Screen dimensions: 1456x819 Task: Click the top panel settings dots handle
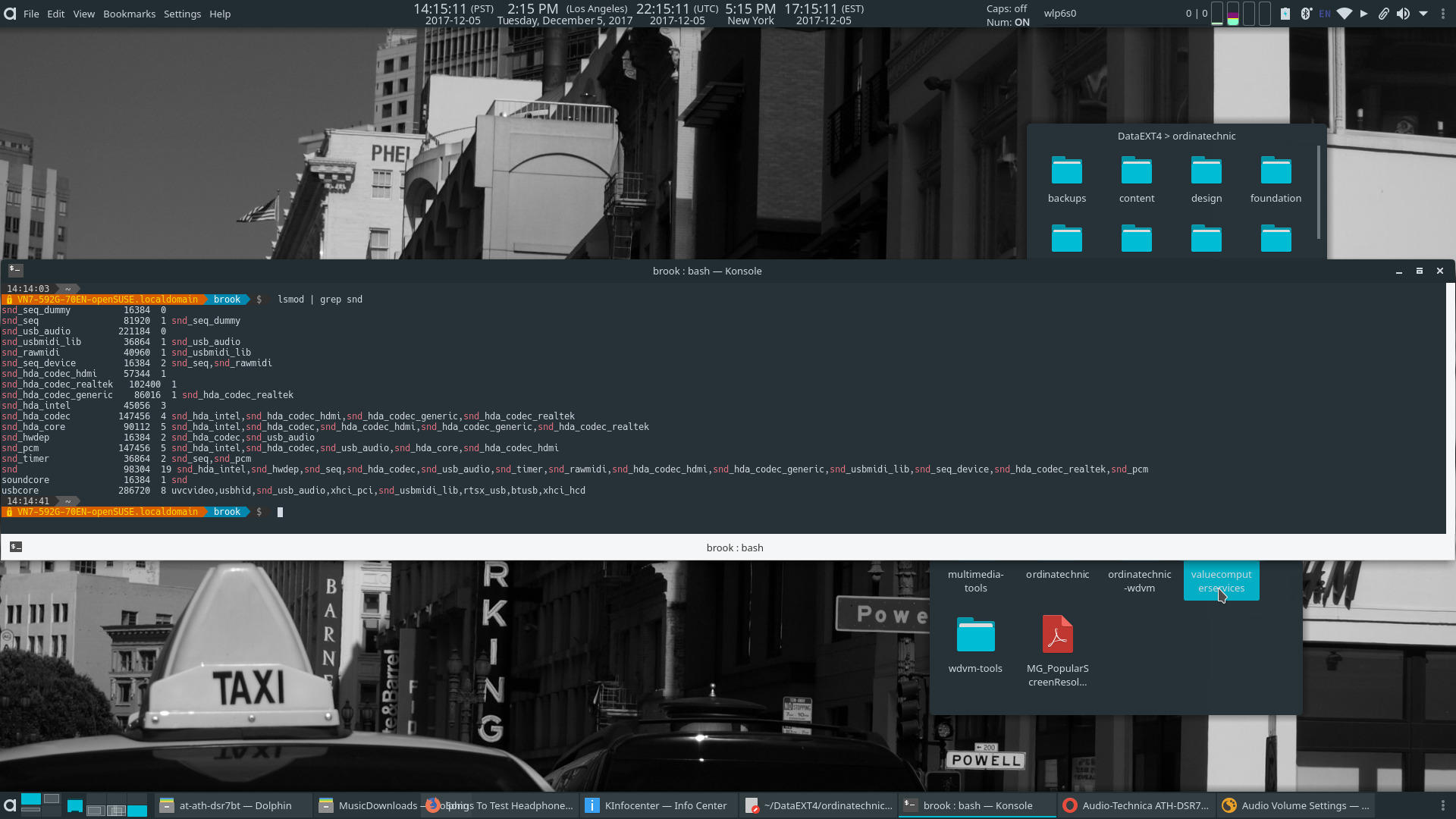tap(1443, 14)
